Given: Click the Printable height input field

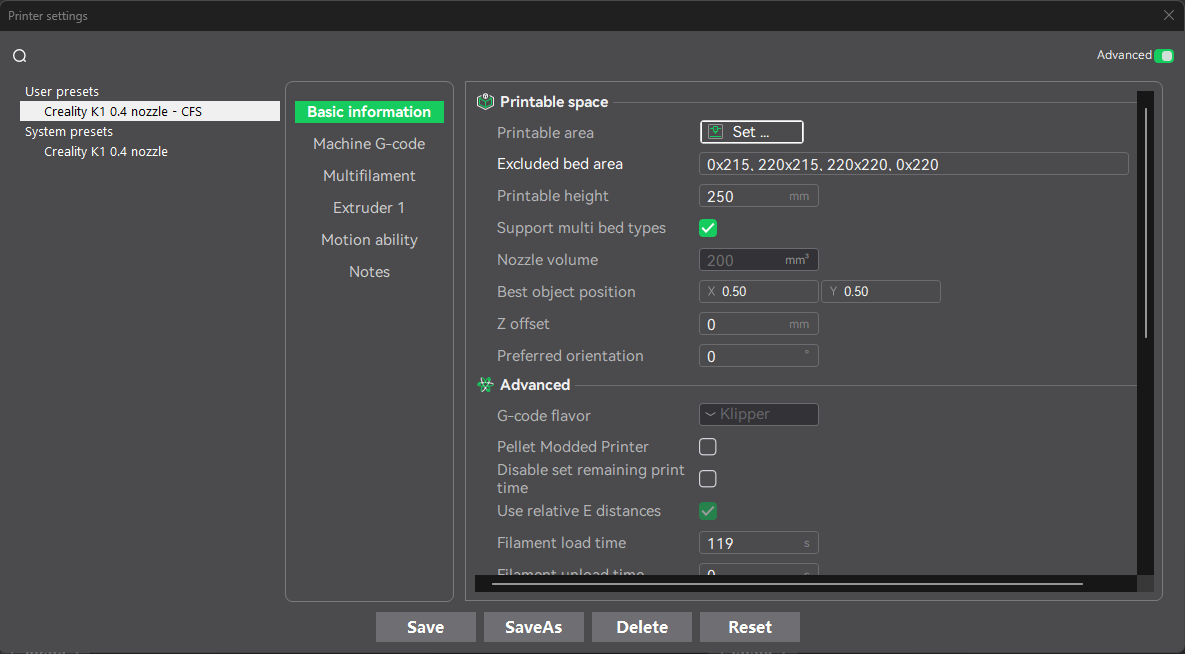Looking at the screenshot, I should coord(745,196).
